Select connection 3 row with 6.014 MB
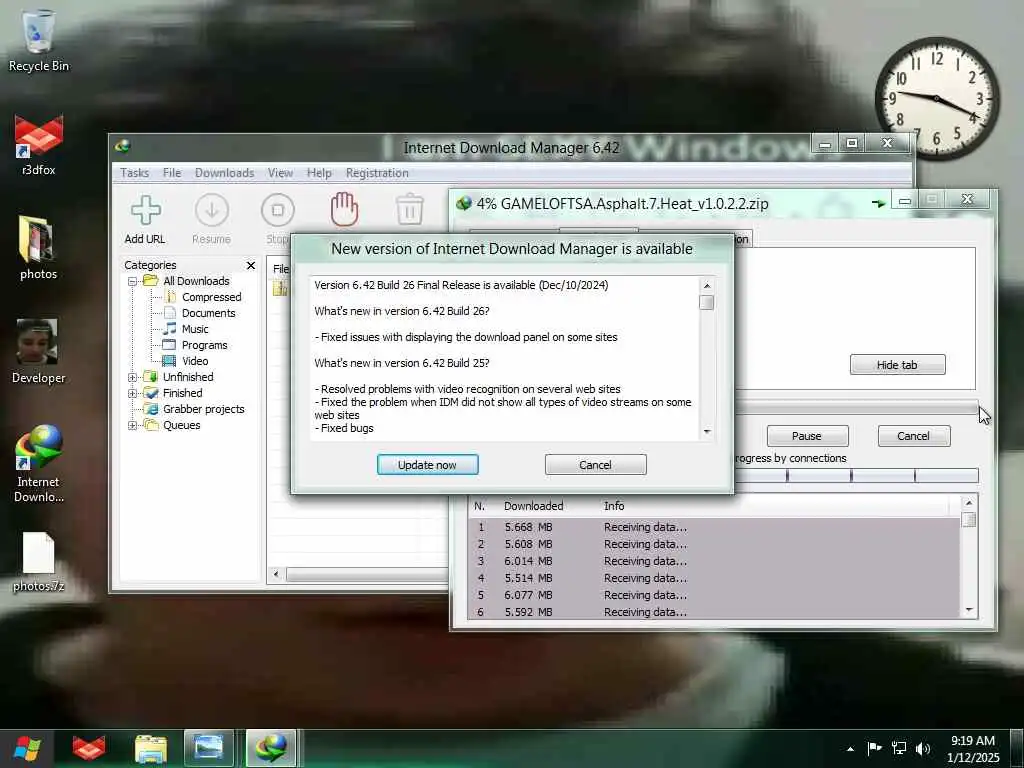Image resolution: width=1024 pixels, height=768 pixels. [x=714, y=561]
